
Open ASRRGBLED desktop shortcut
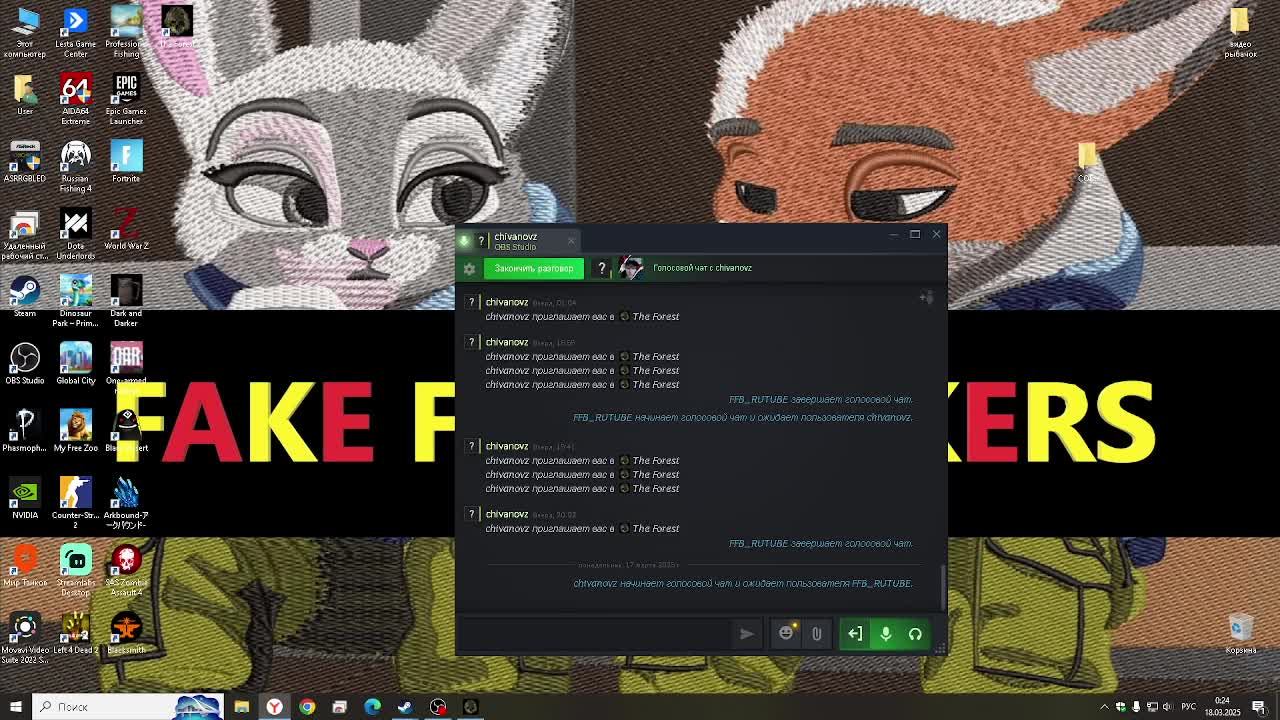25,163
